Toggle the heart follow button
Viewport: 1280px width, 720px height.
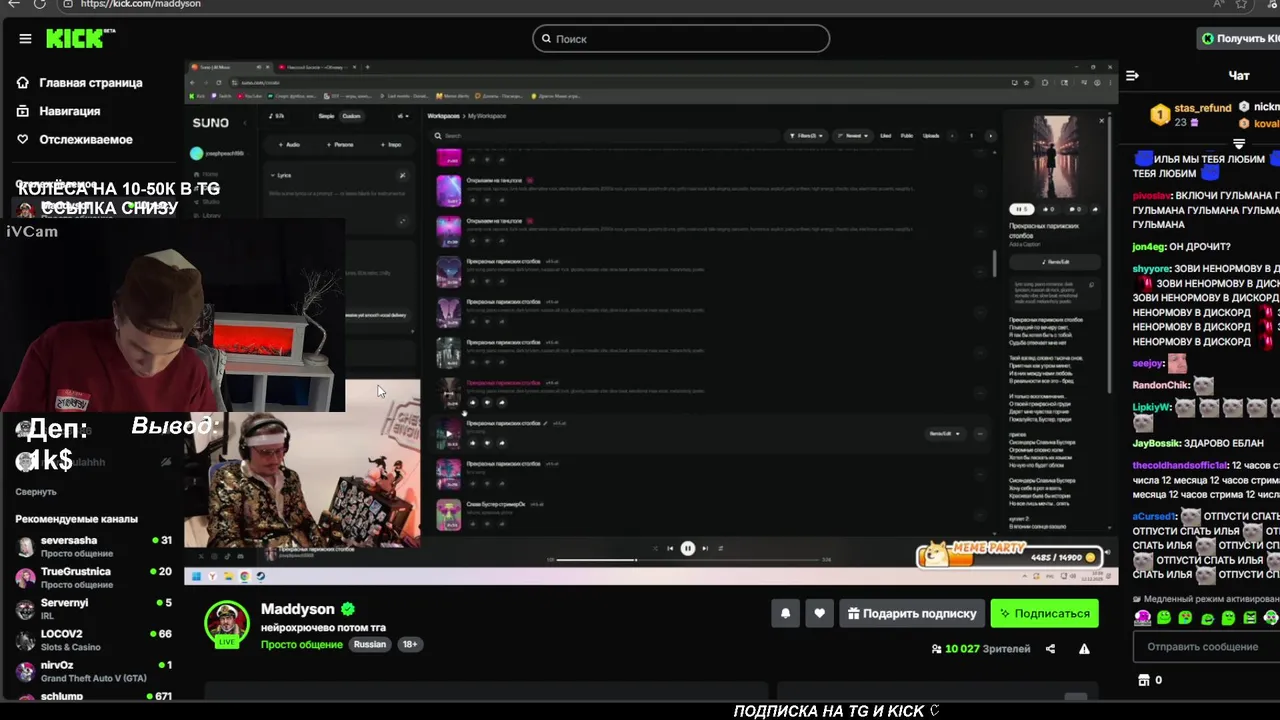(x=819, y=614)
